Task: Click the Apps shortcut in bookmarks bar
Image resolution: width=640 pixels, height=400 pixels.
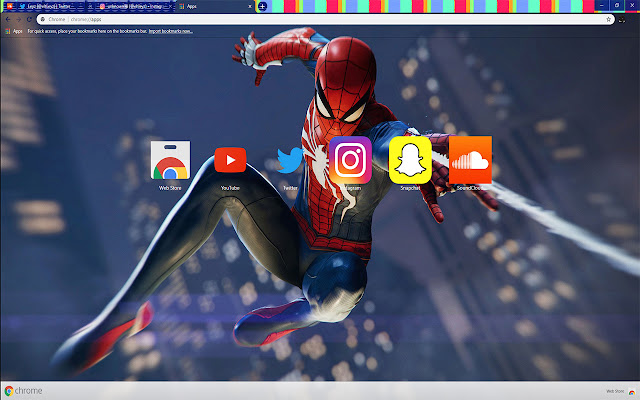Action: point(14,31)
